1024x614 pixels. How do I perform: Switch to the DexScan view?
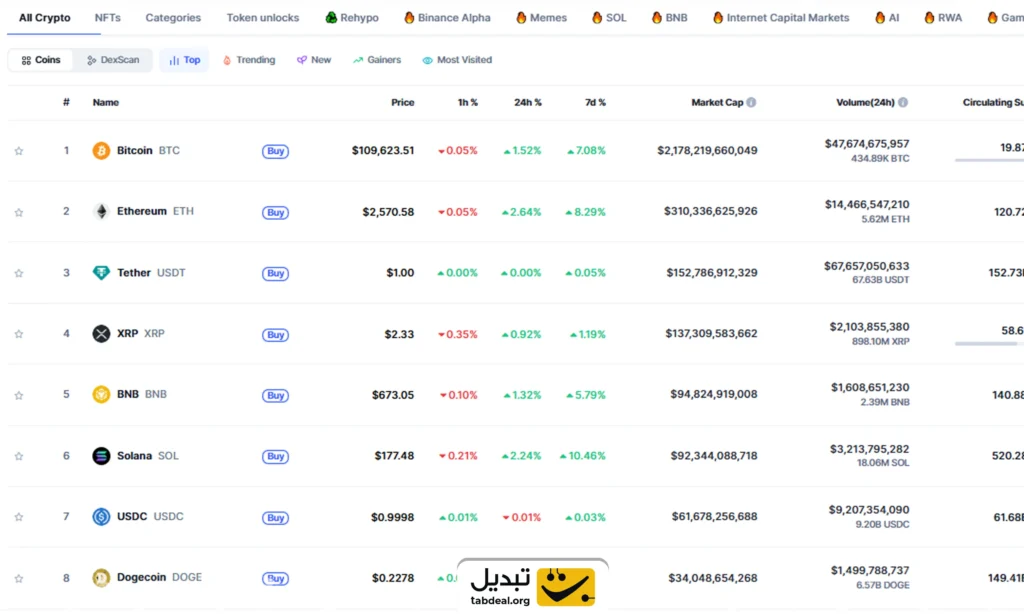click(x=113, y=60)
